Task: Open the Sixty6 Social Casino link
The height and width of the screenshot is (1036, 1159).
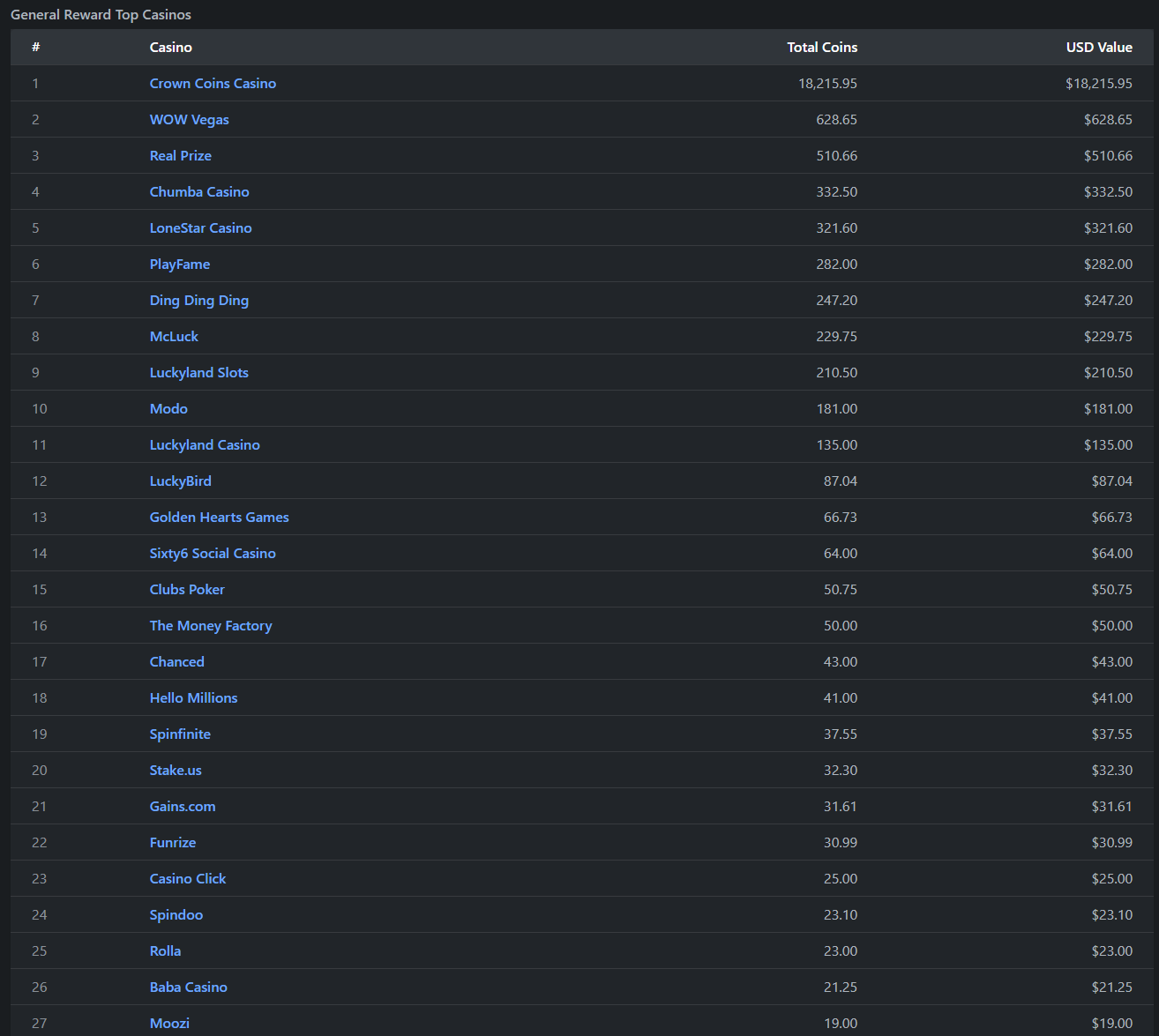Action: pyautogui.click(x=213, y=553)
